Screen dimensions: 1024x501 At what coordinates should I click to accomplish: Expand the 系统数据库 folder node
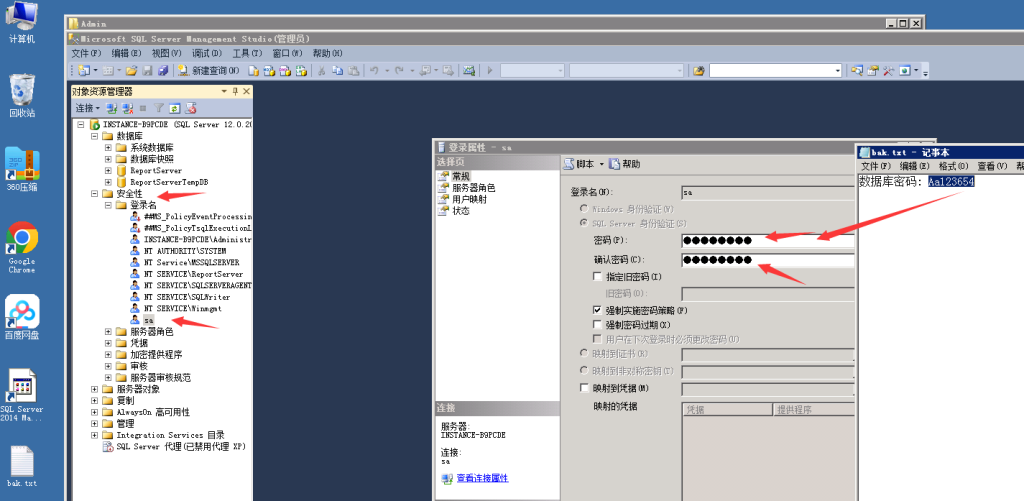click(108, 147)
